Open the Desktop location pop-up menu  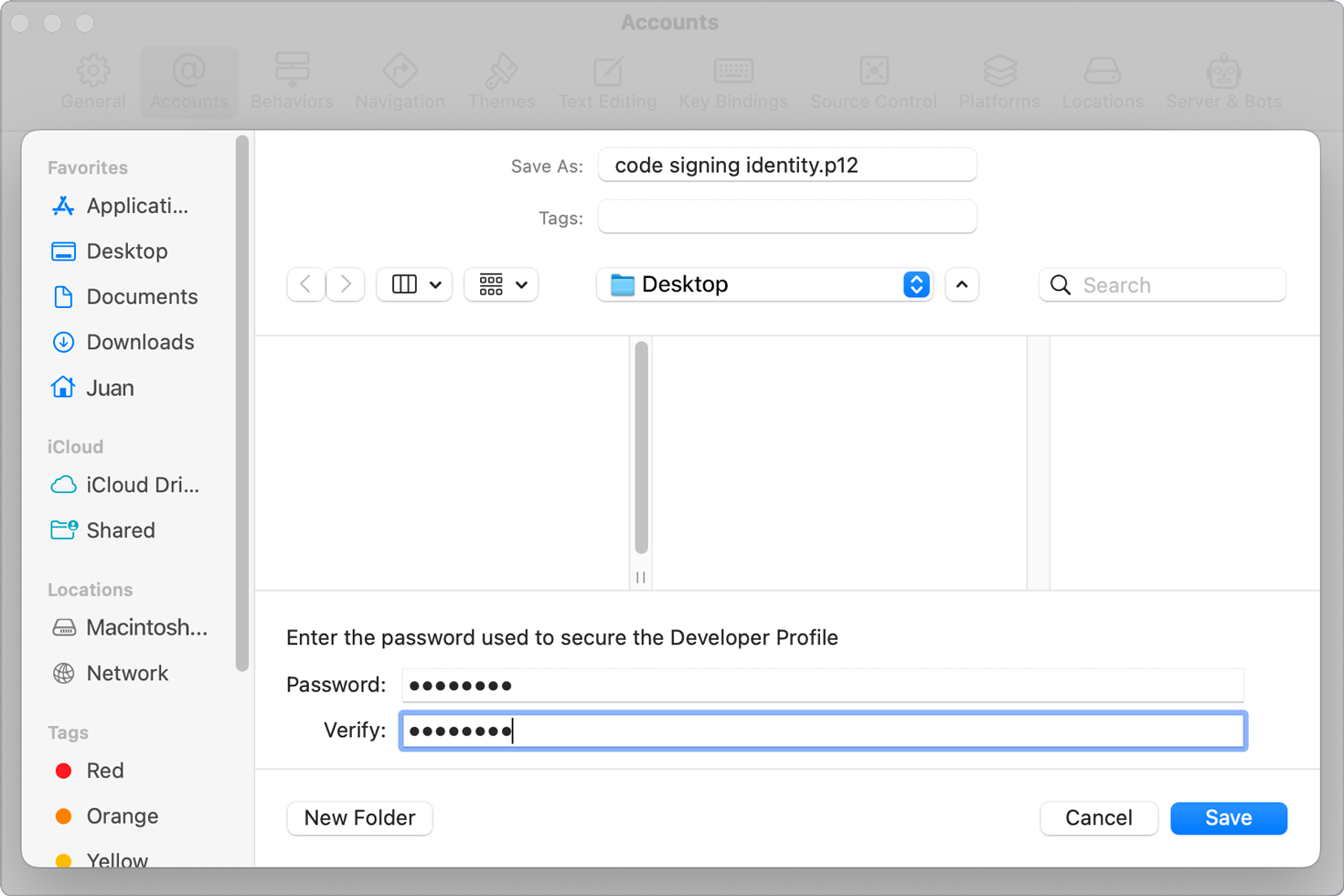click(764, 284)
